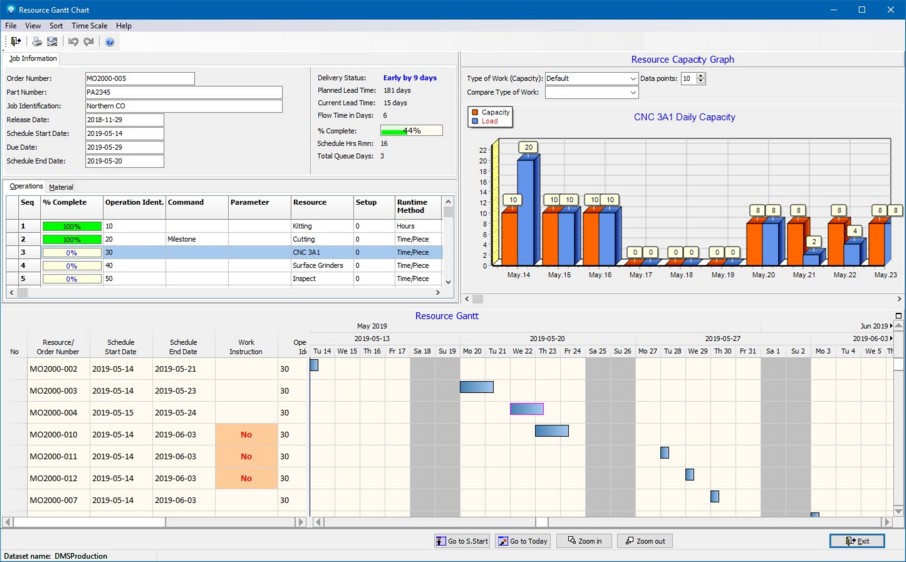906x562 pixels.
Task: Increase the Data points spinner value
Action: click(x=701, y=76)
